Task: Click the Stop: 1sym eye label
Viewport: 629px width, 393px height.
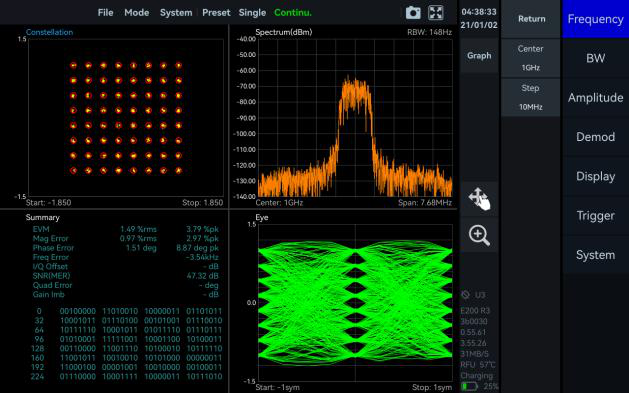Action: (x=432, y=387)
